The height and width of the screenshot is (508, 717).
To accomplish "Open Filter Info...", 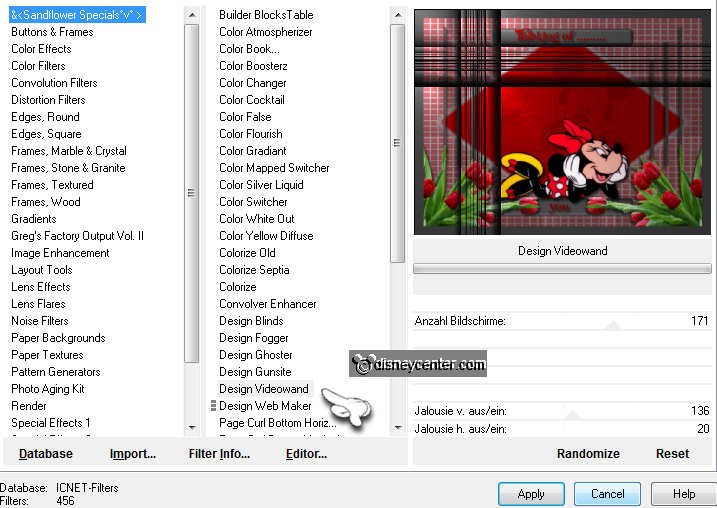I will tap(219, 454).
